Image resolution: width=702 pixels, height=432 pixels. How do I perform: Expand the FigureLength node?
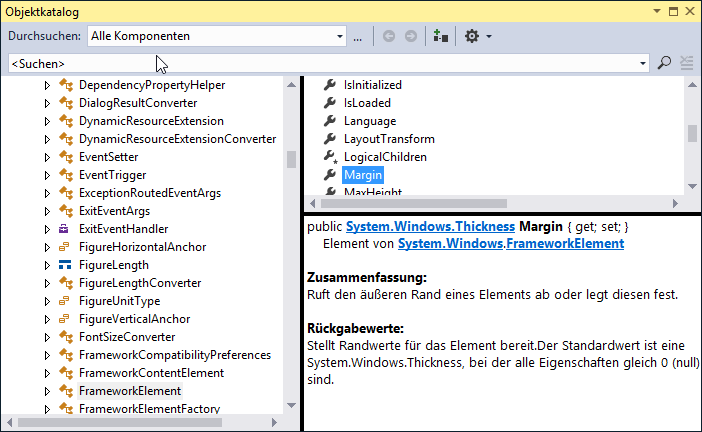(47, 265)
